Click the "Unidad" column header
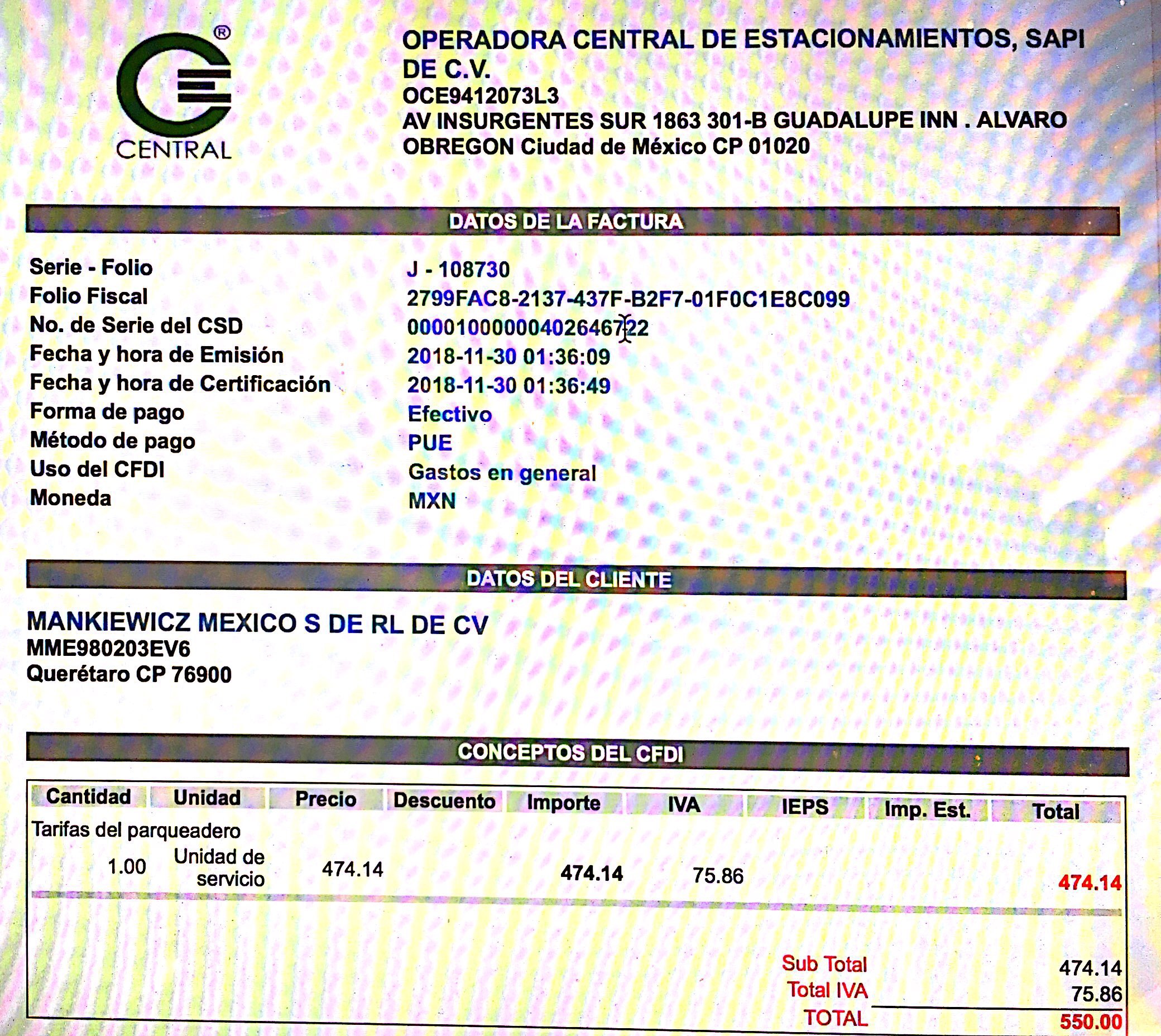Image resolution: width=1161 pixels, height=1036 pixels. coord(207,798)
